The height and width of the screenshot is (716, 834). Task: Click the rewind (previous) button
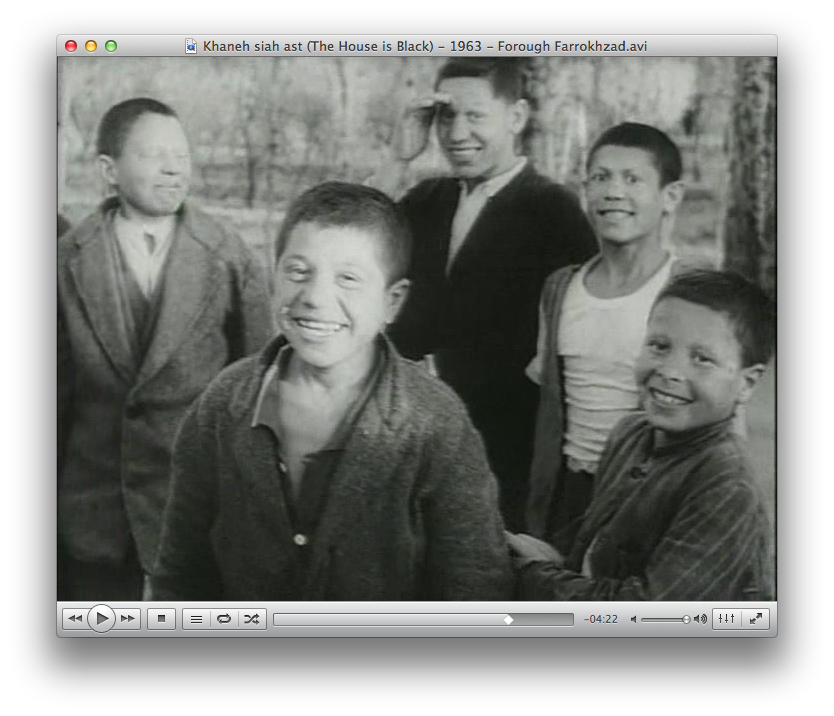[x=76, y=619]
